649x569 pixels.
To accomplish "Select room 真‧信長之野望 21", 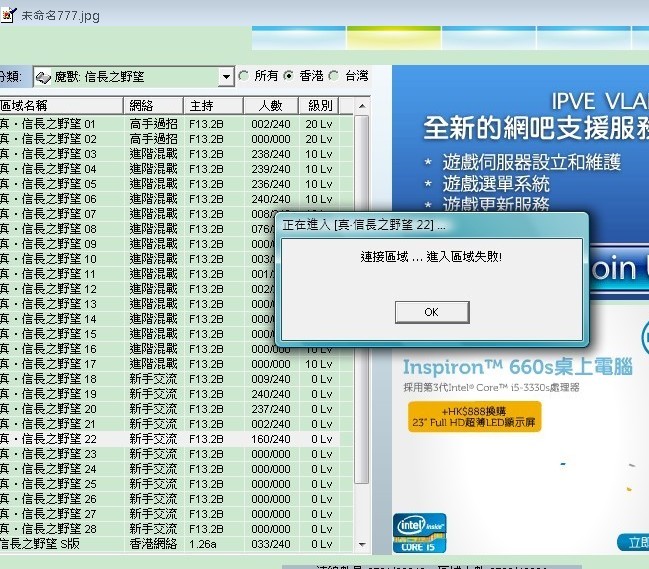I will tap(170, 424).
